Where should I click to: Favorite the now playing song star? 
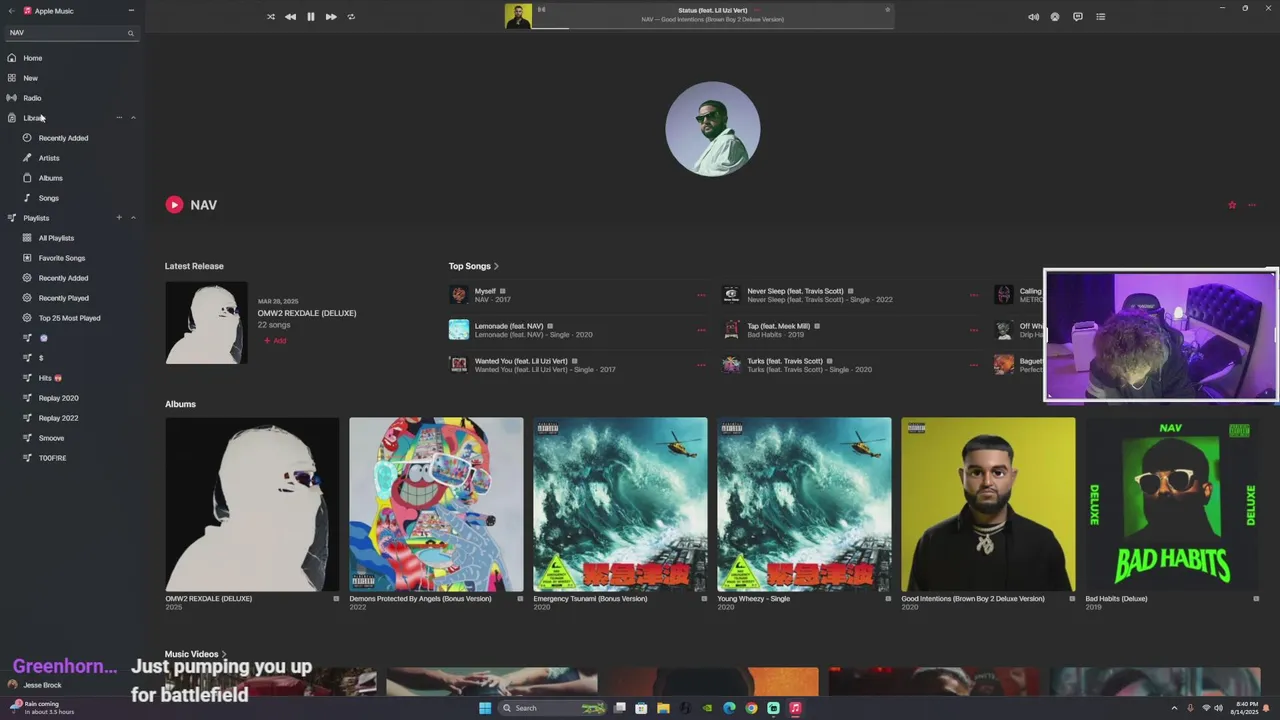tap(887, 10)
